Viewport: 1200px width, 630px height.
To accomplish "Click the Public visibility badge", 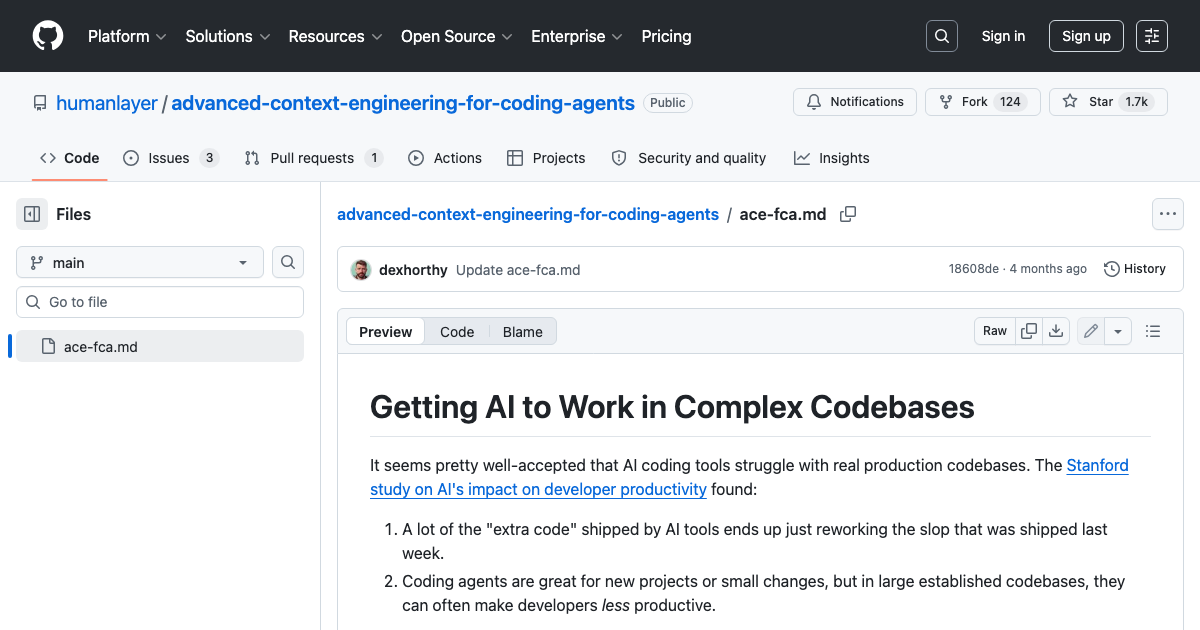I will coord(667,103).
